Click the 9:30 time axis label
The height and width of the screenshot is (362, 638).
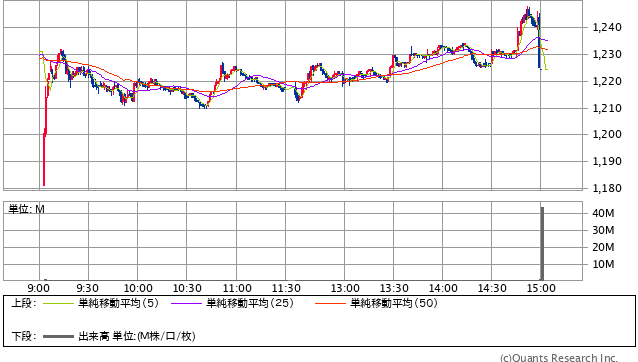pos(87,288)
